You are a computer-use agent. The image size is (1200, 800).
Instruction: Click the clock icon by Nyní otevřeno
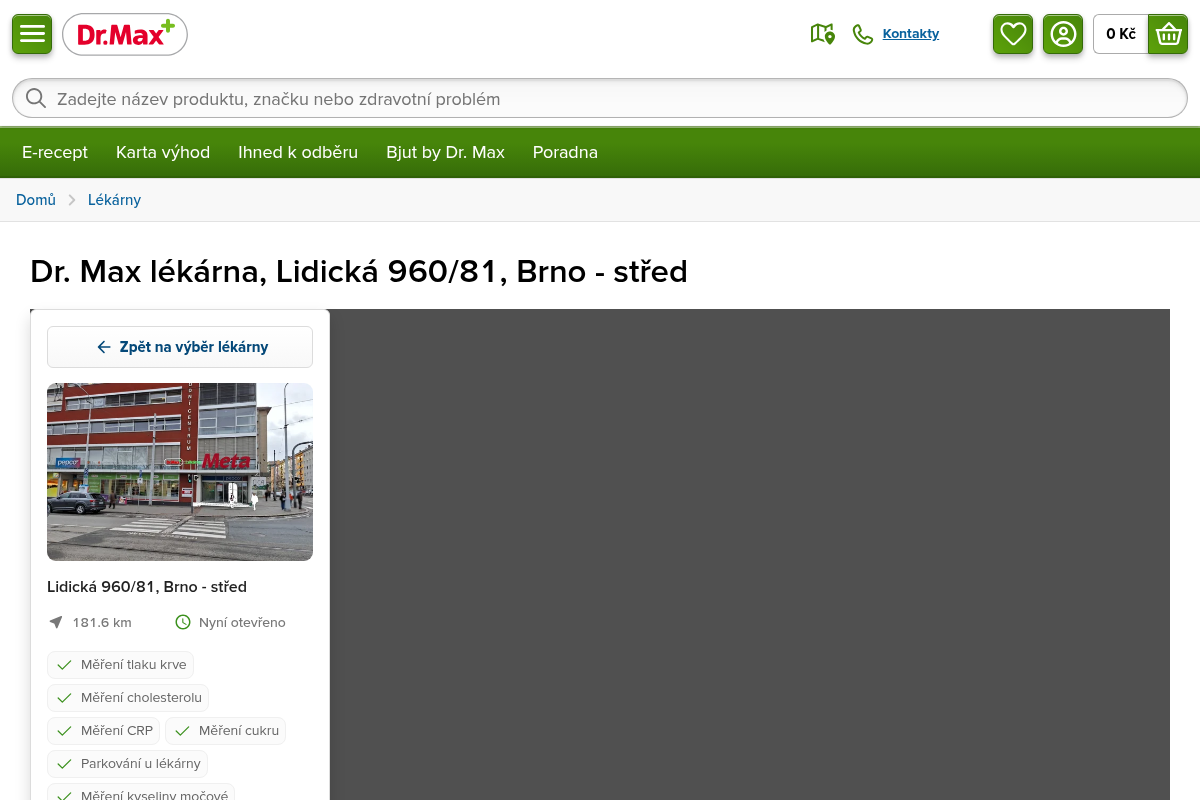(x=183, y=622)
